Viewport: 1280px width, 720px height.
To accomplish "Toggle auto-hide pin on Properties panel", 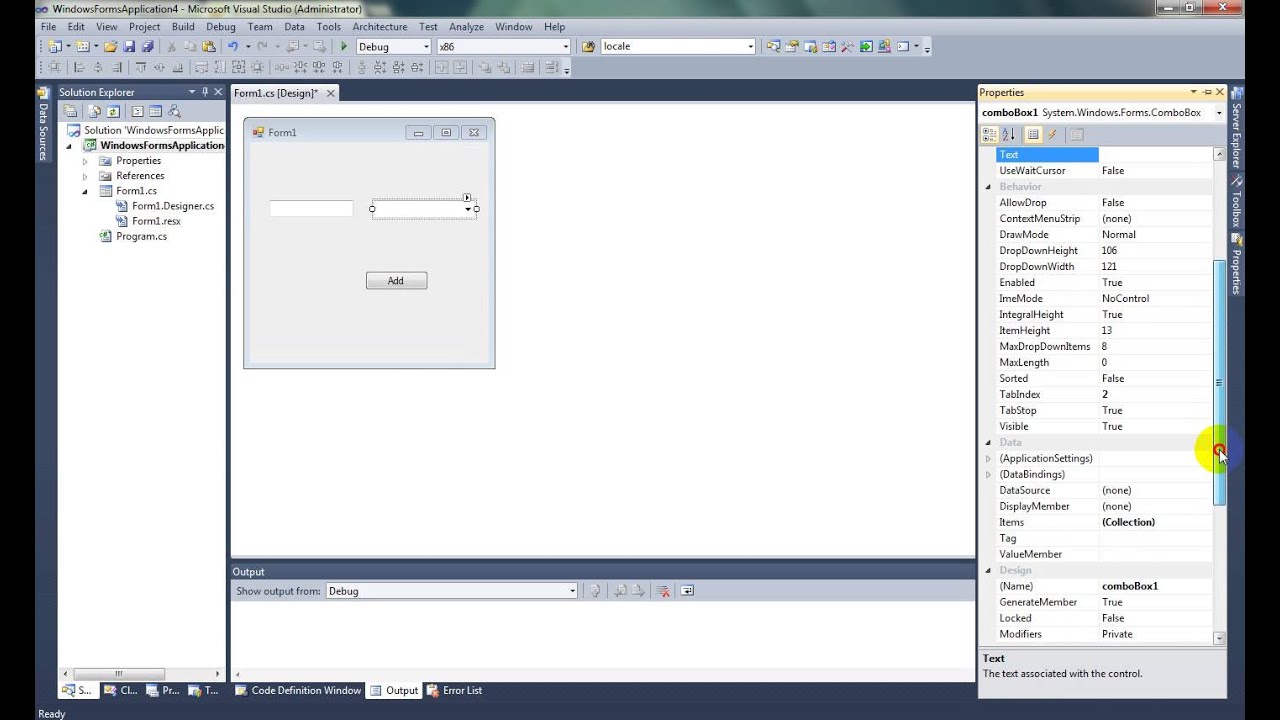I will pos(1207,92).
